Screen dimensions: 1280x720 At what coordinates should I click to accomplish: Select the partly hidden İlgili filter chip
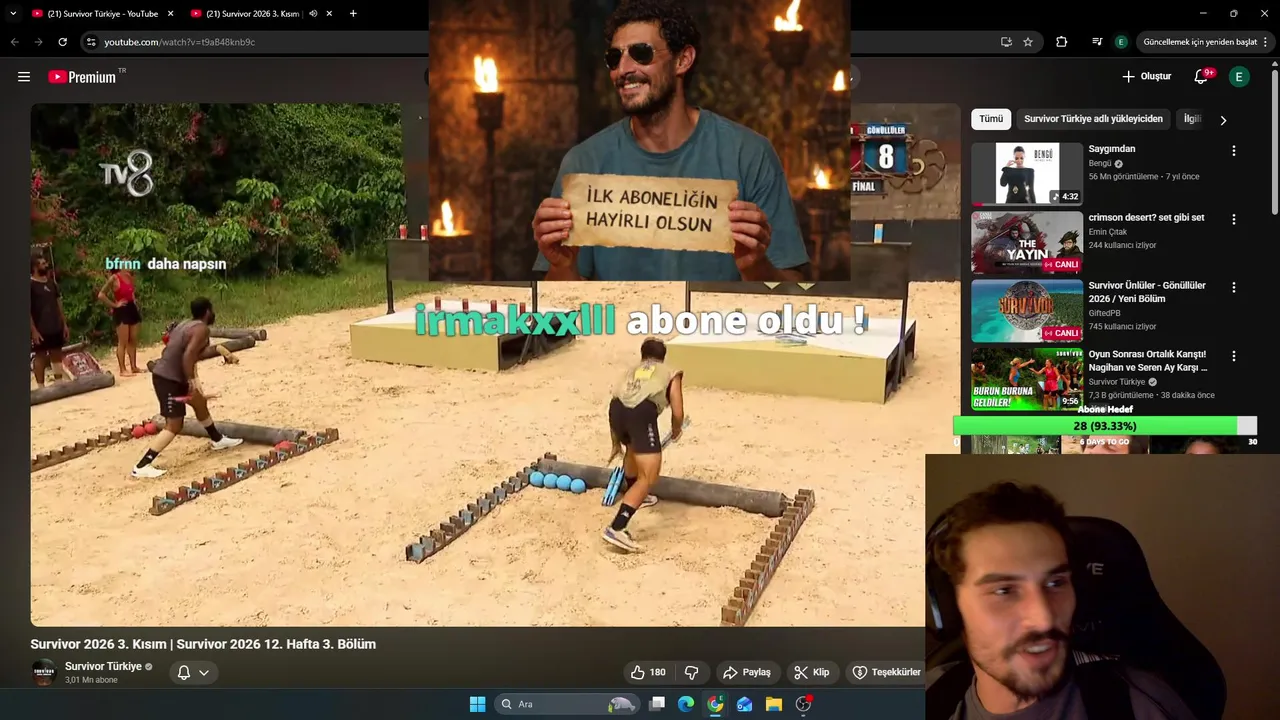pyautogui.click(x=1192, y=119)
